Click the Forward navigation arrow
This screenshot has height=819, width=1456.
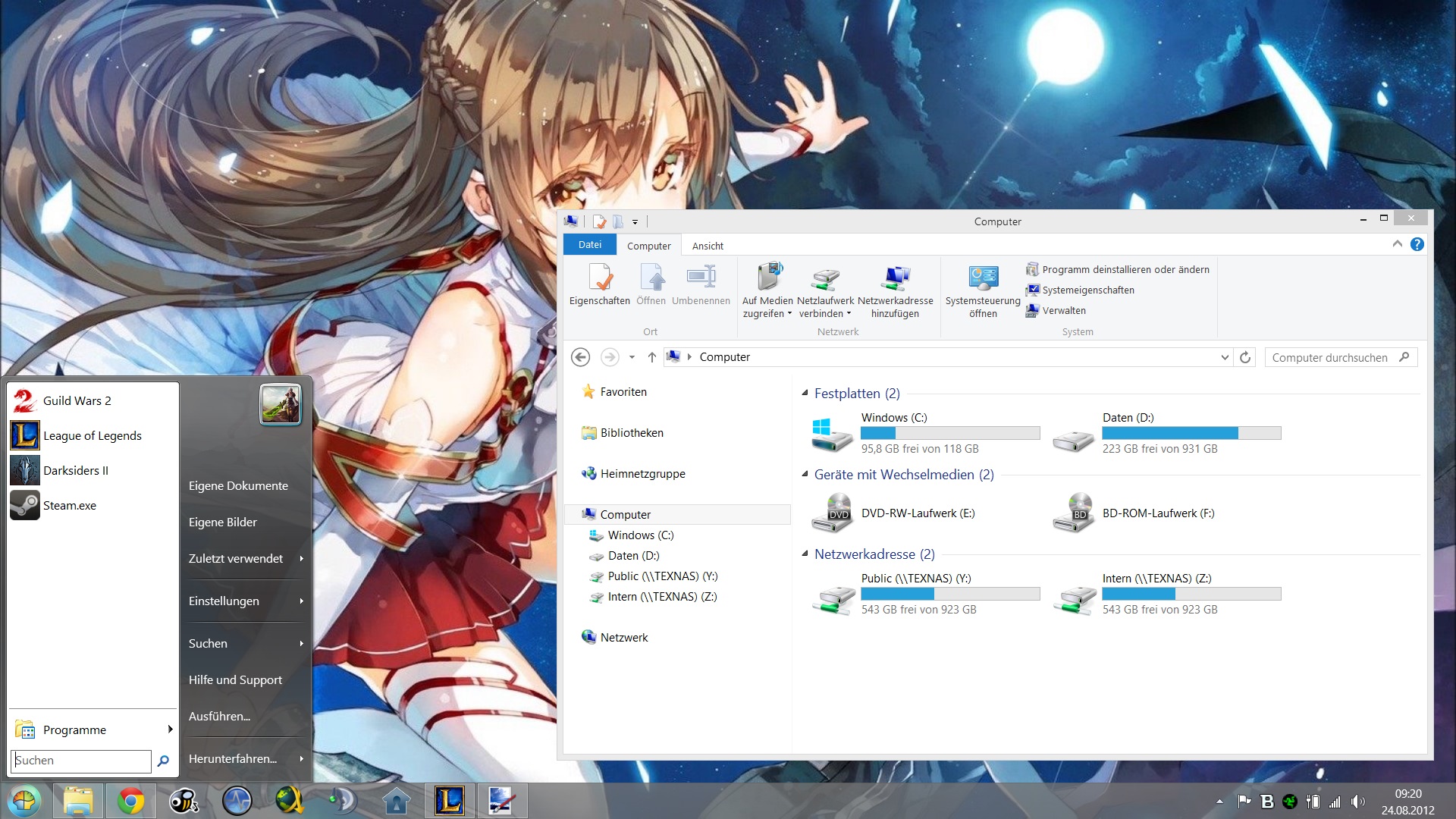tap(610, 357)
